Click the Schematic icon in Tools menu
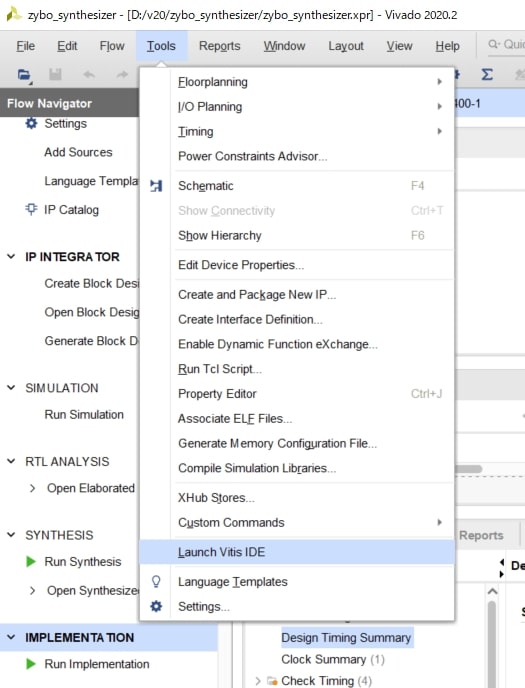This screenshot has width=525, height=688. pos(156,186)
